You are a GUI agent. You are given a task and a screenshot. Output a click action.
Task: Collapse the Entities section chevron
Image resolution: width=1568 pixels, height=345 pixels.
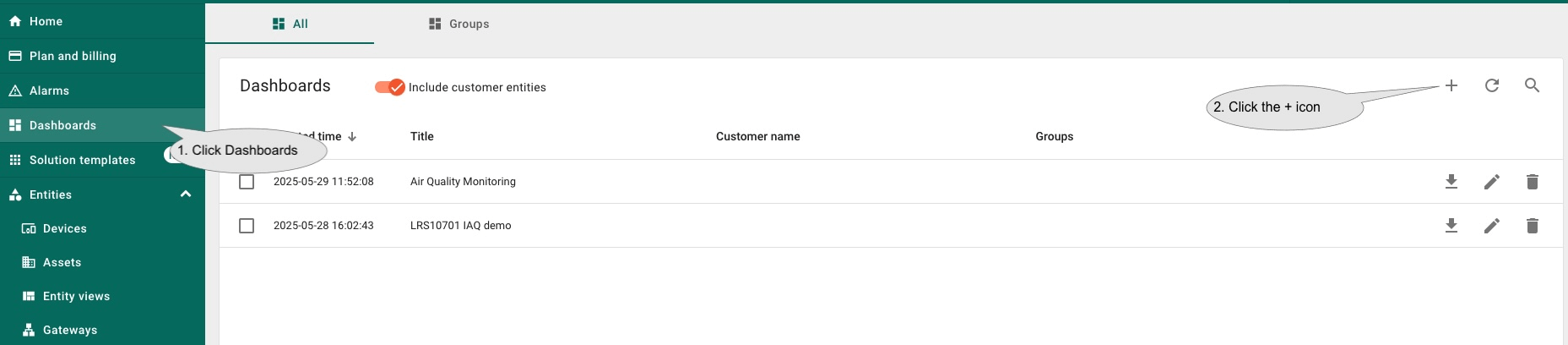point(186,194)
